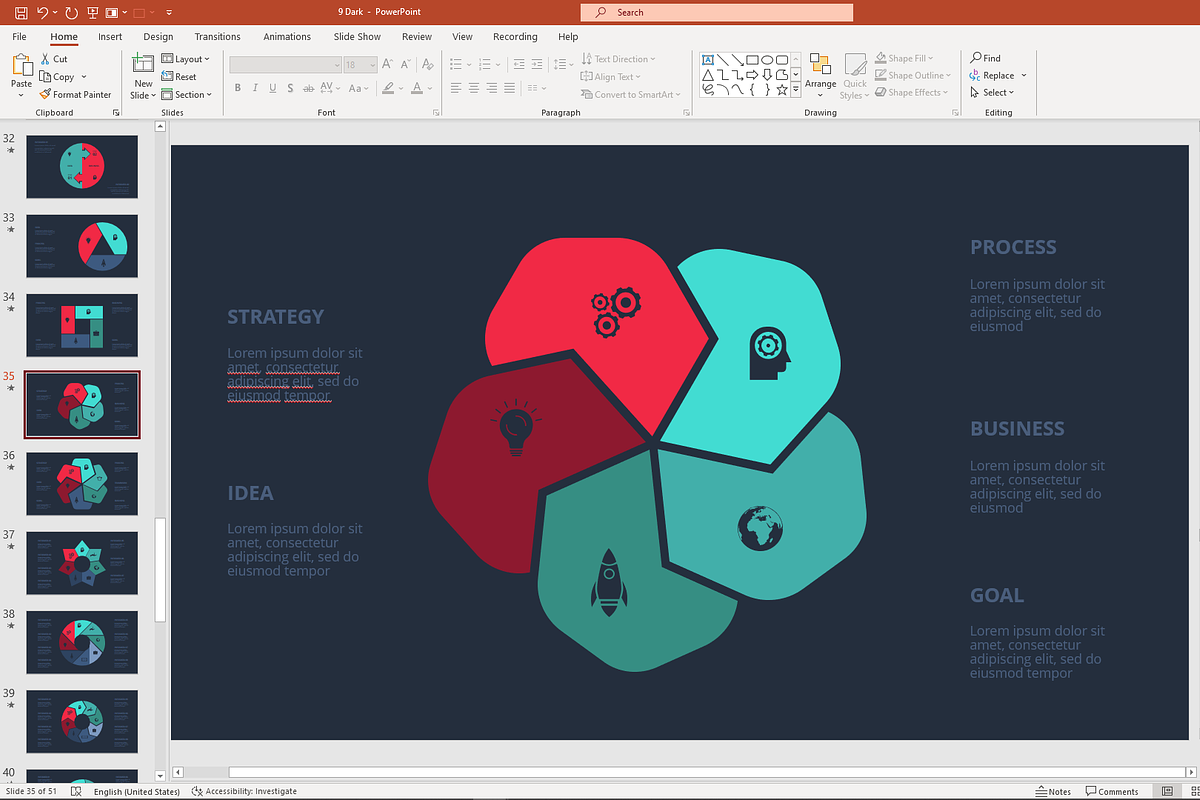The image size is (1200, 800).
Task: Select the Text Box shape
Action: [x=708, y=59]
